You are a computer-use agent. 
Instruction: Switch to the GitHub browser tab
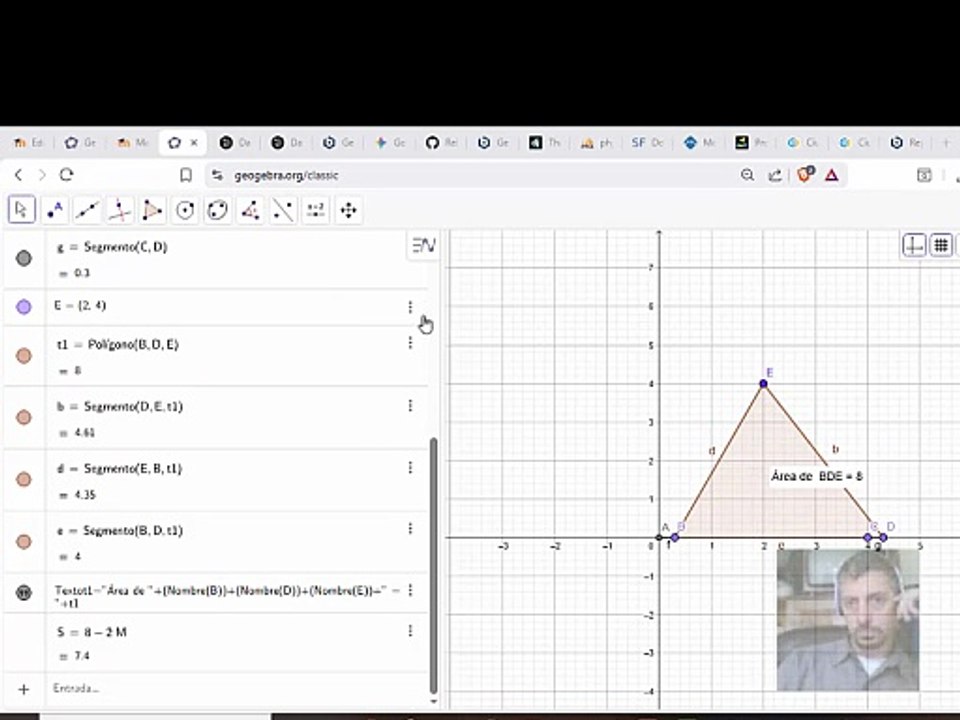(x=441, y=143)
